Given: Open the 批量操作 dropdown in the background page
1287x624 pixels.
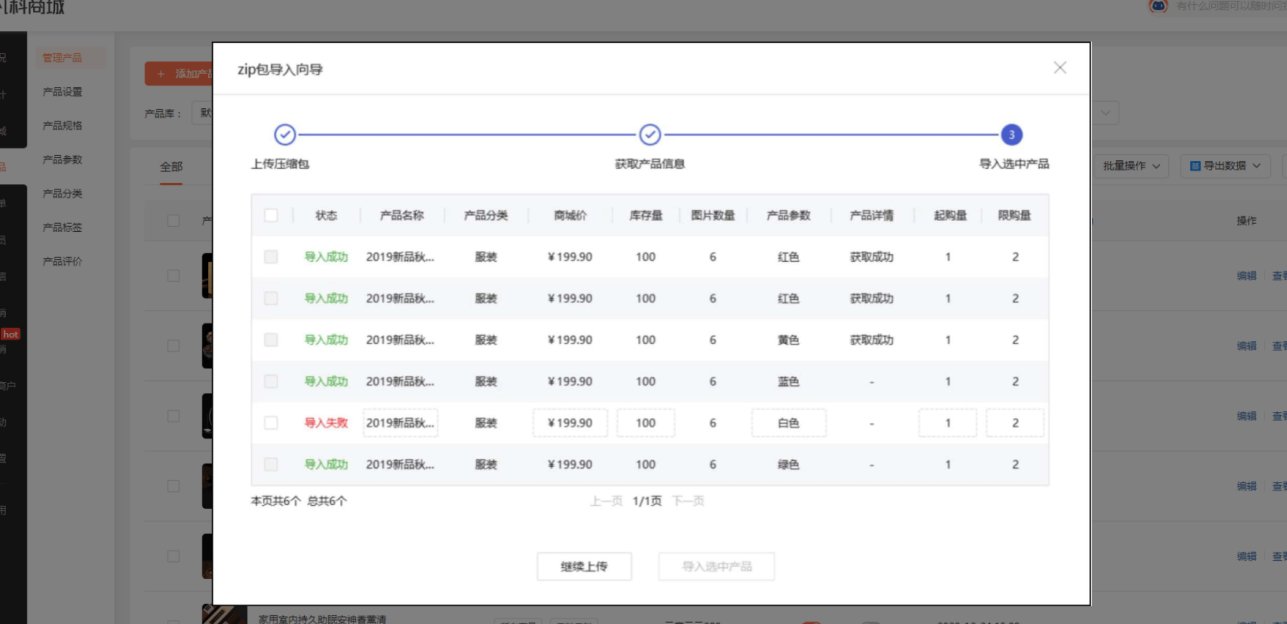Looking at the screenshot, I should click(x=1133, y=166).
